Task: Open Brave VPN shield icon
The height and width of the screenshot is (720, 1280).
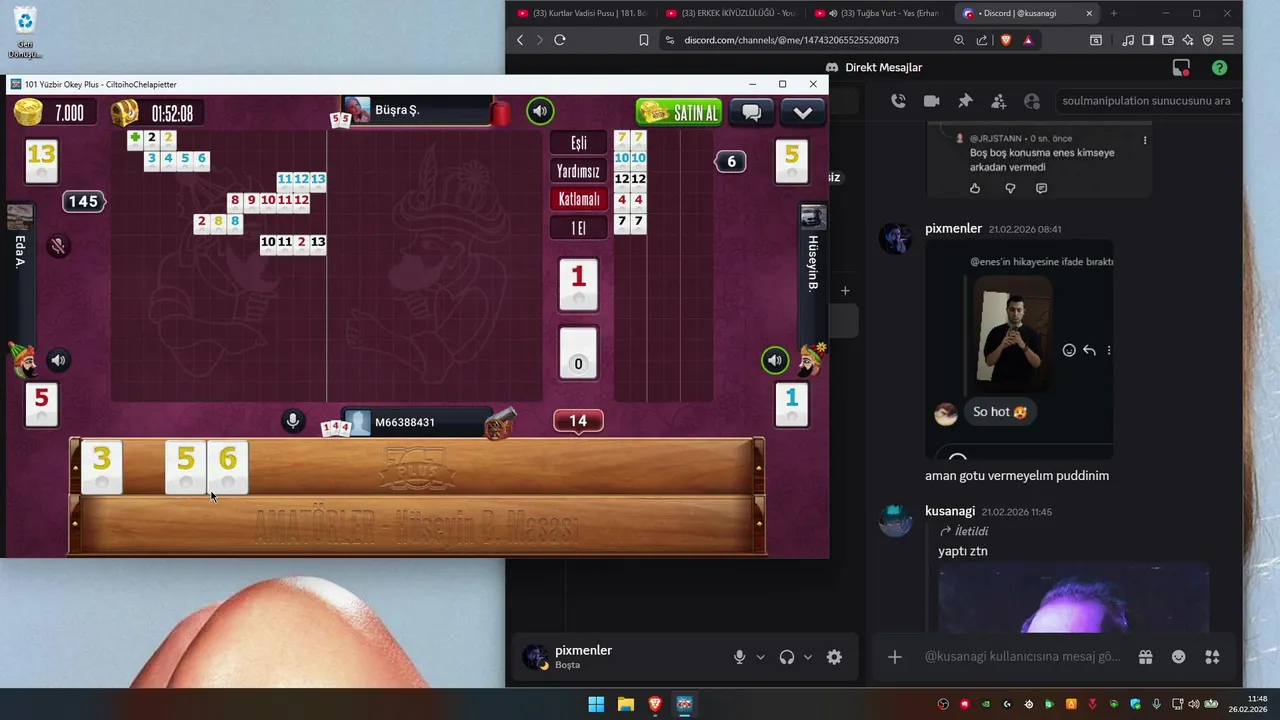Action: pyautogui.click(x=1208, y=40)
